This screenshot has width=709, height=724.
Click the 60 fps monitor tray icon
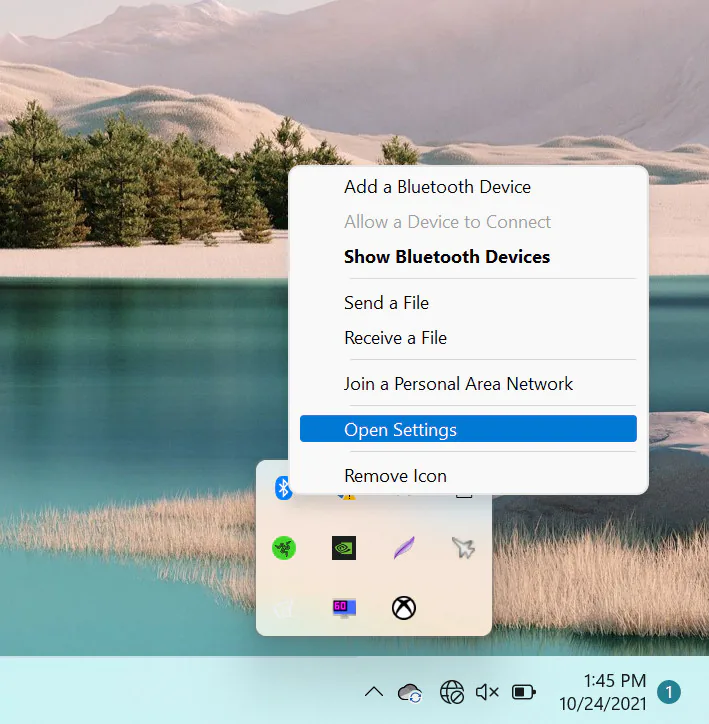344,608
